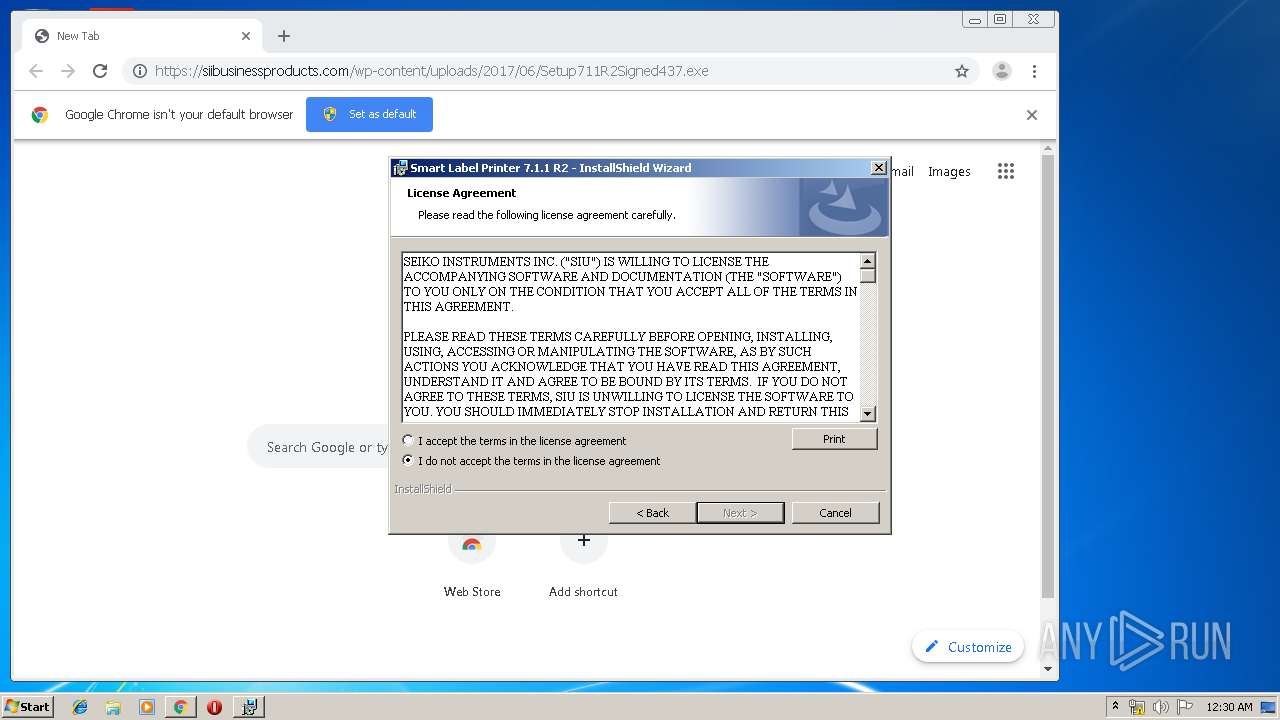The width and height of the screenshot is (1280, 720).
Task: Open Chrome profile avatar menu
Action: [x=1001, y=71]
